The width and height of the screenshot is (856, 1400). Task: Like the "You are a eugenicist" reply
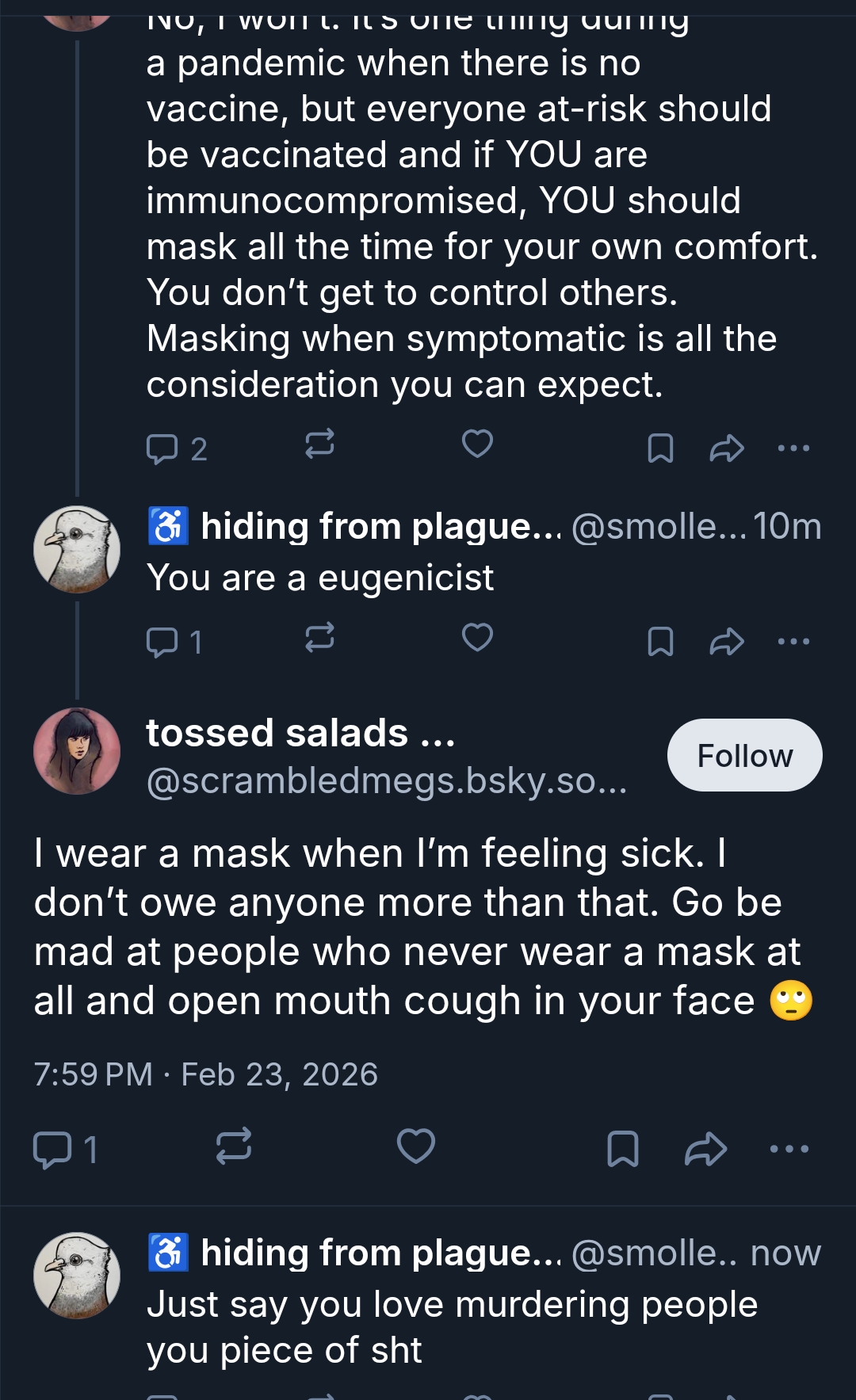pos(477,638)
